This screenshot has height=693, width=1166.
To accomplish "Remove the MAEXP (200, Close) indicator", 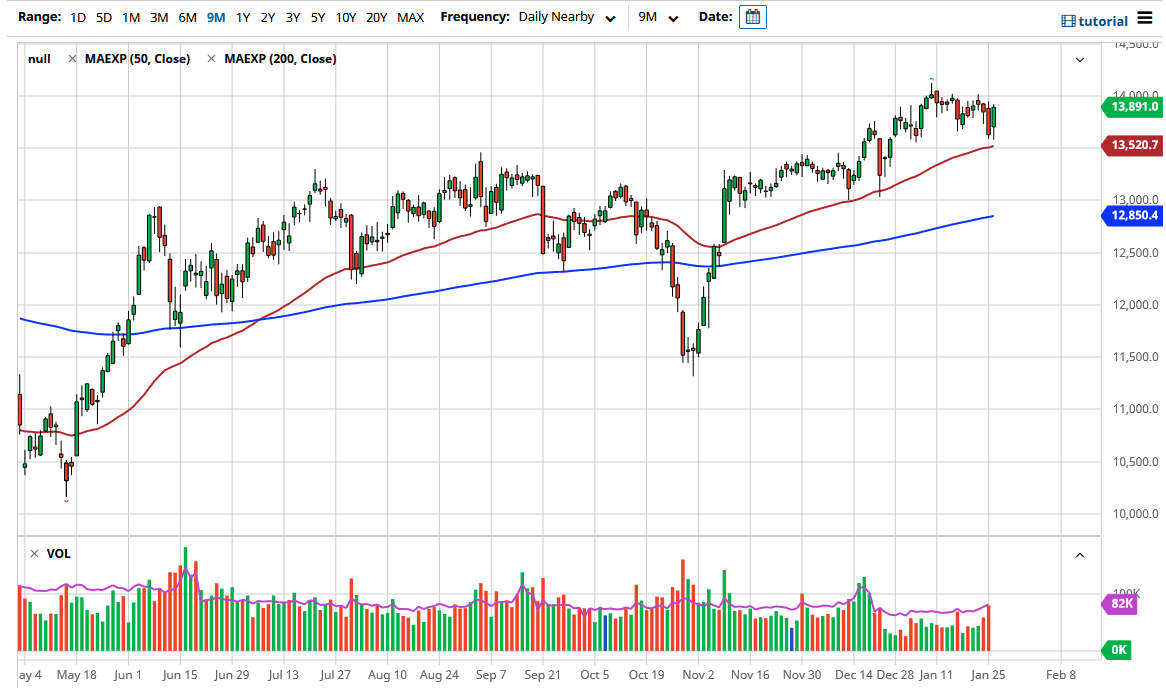I will (211, 59).
